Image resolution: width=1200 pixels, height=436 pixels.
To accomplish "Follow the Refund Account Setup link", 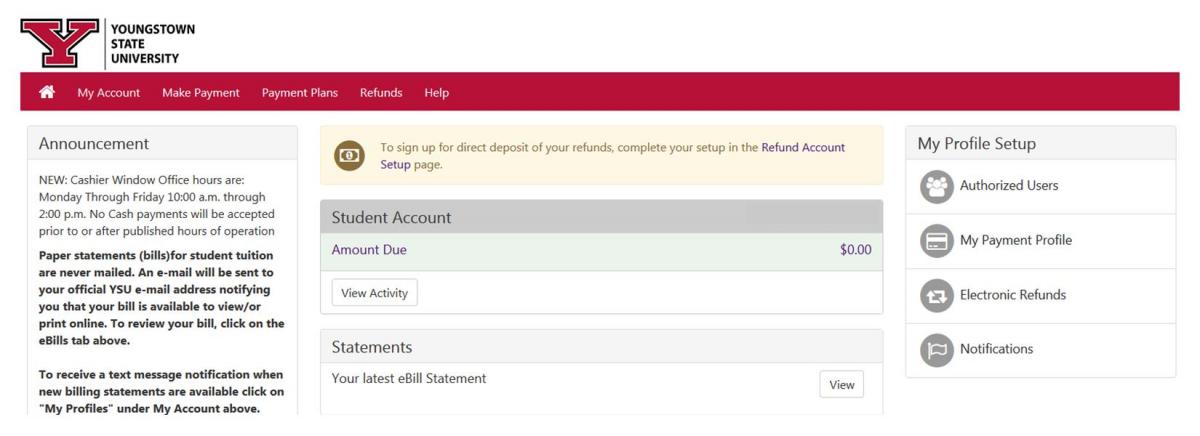I will [802, 147].
